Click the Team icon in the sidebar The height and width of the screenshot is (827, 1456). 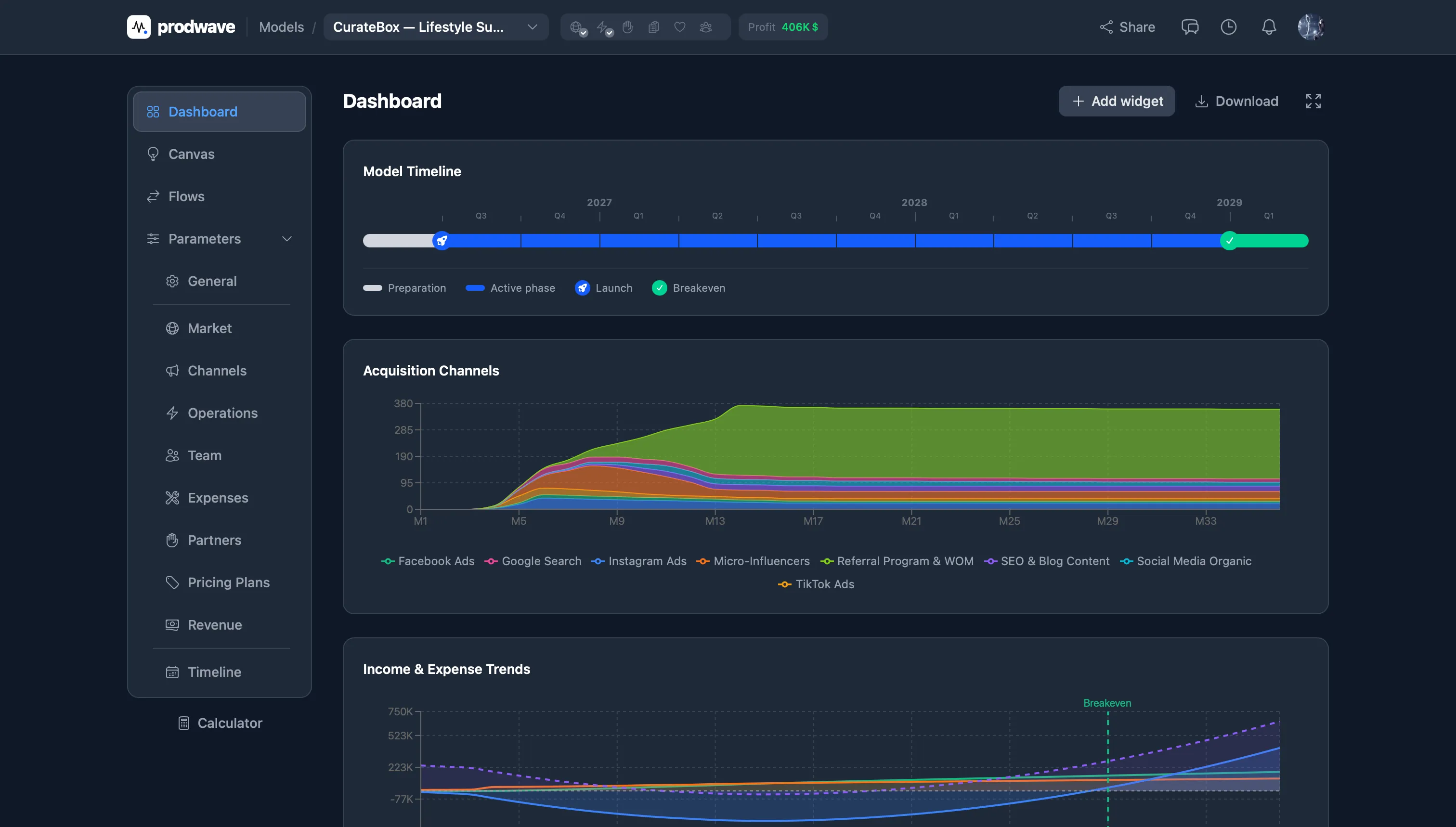[173, 455]
